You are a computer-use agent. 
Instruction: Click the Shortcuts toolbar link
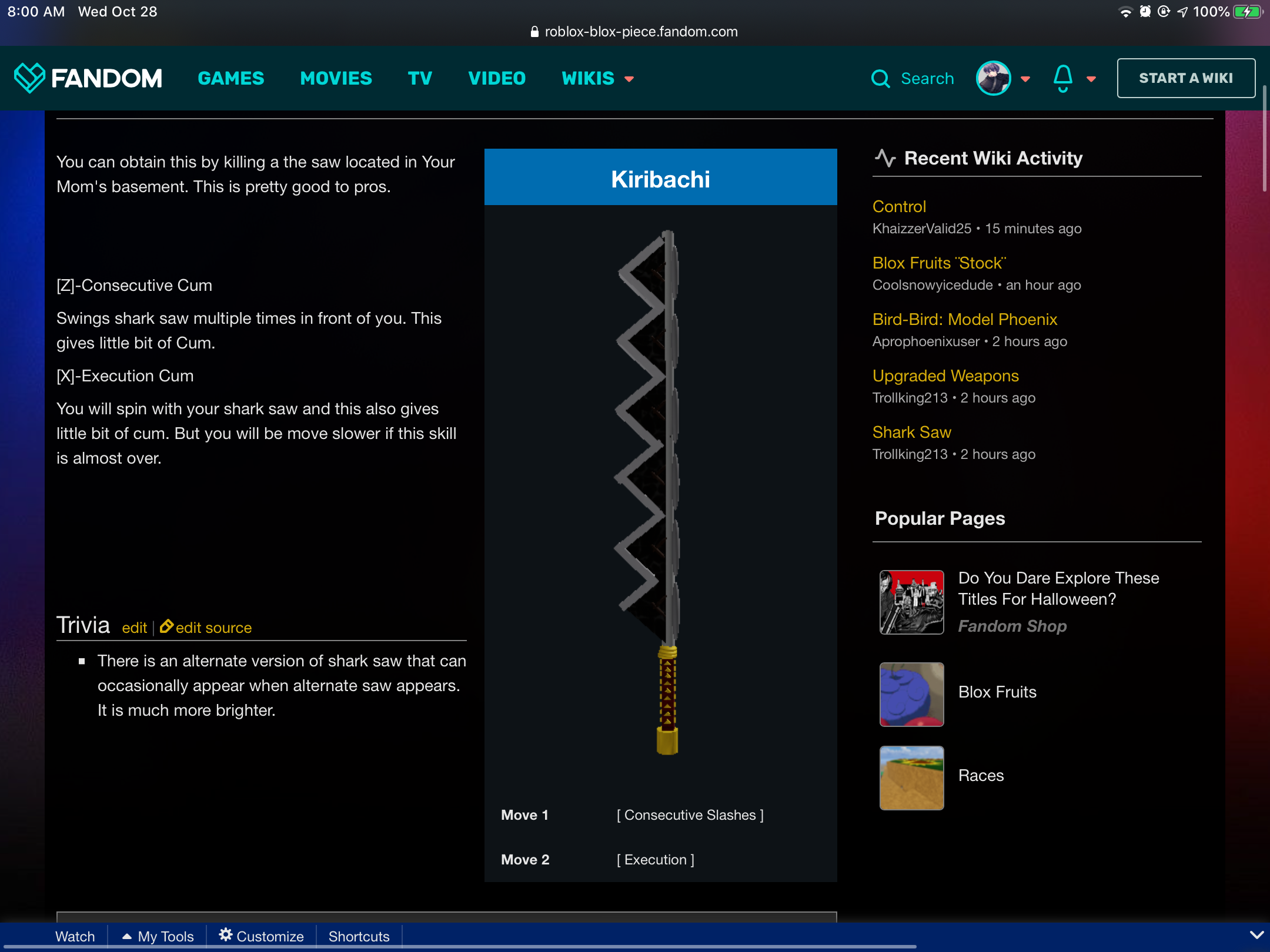click(359, 936)
